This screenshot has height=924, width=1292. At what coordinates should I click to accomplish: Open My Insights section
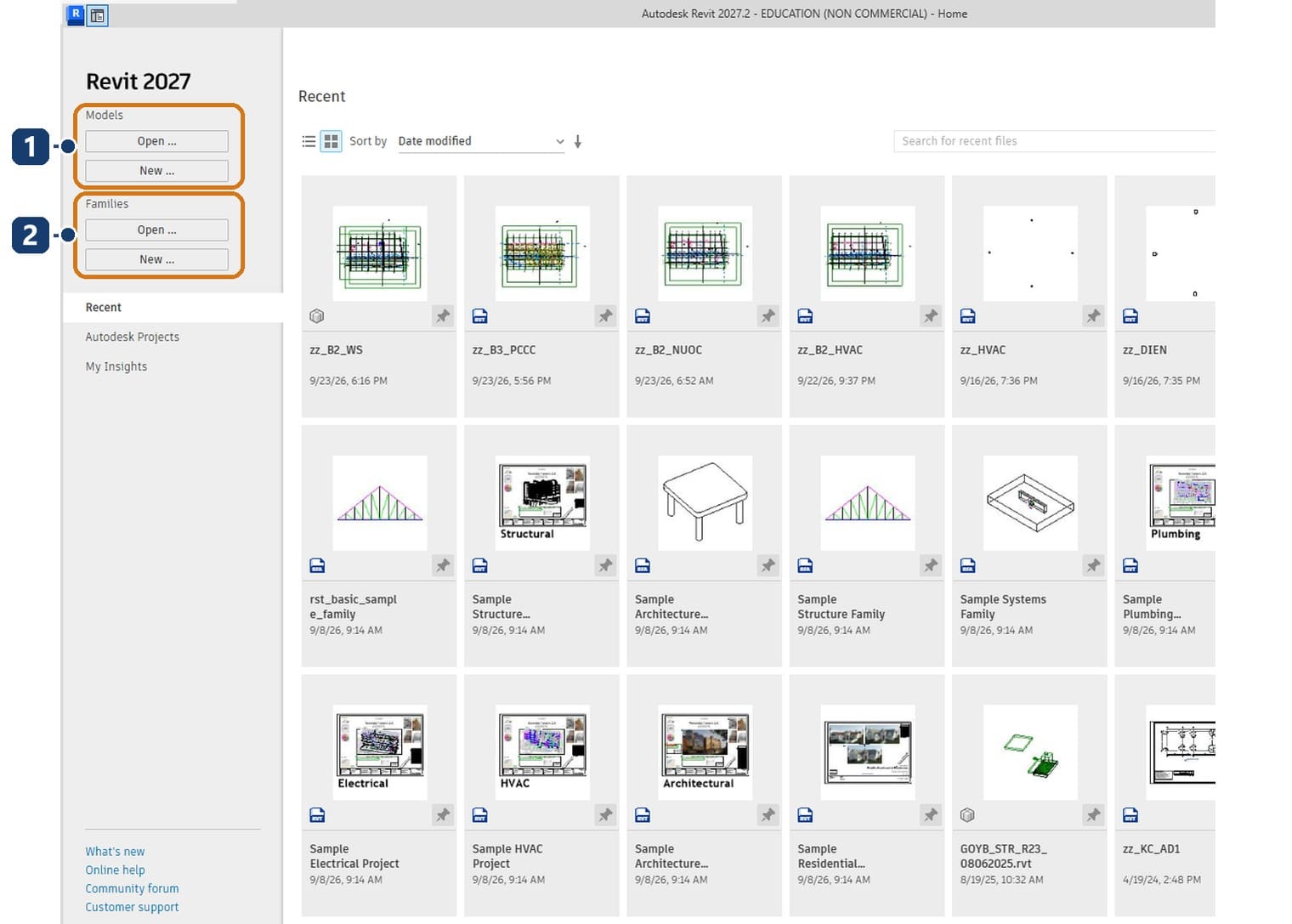(x=116, y=366)
